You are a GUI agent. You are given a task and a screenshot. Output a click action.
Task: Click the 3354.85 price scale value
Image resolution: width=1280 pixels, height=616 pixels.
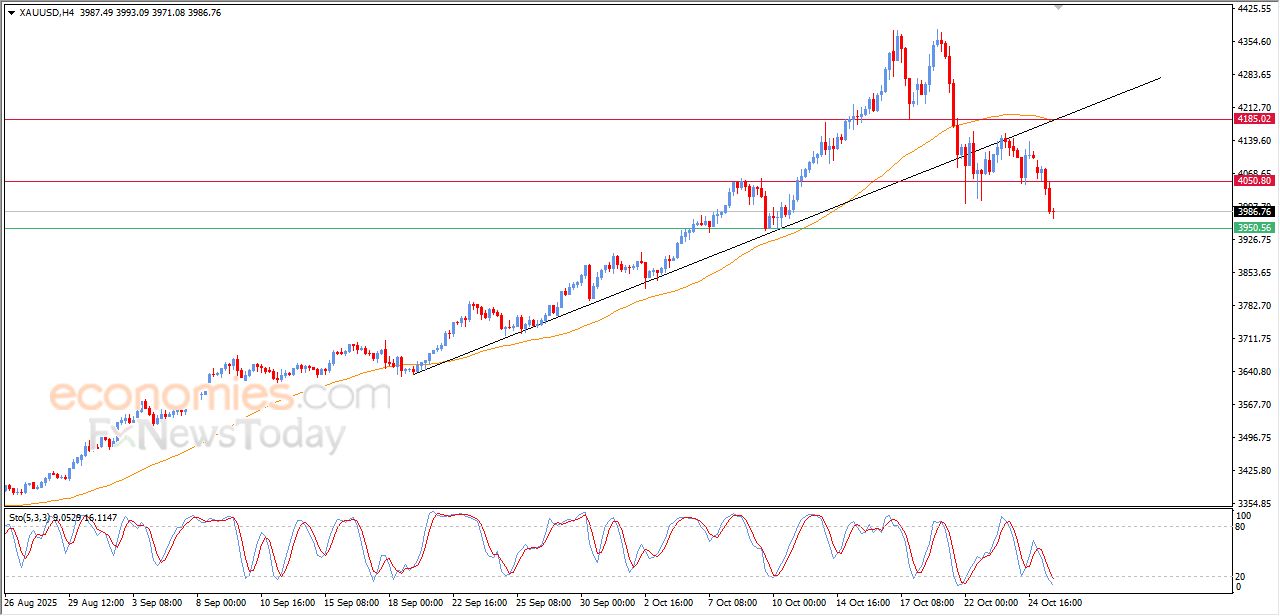click(x=1253, y=503)
